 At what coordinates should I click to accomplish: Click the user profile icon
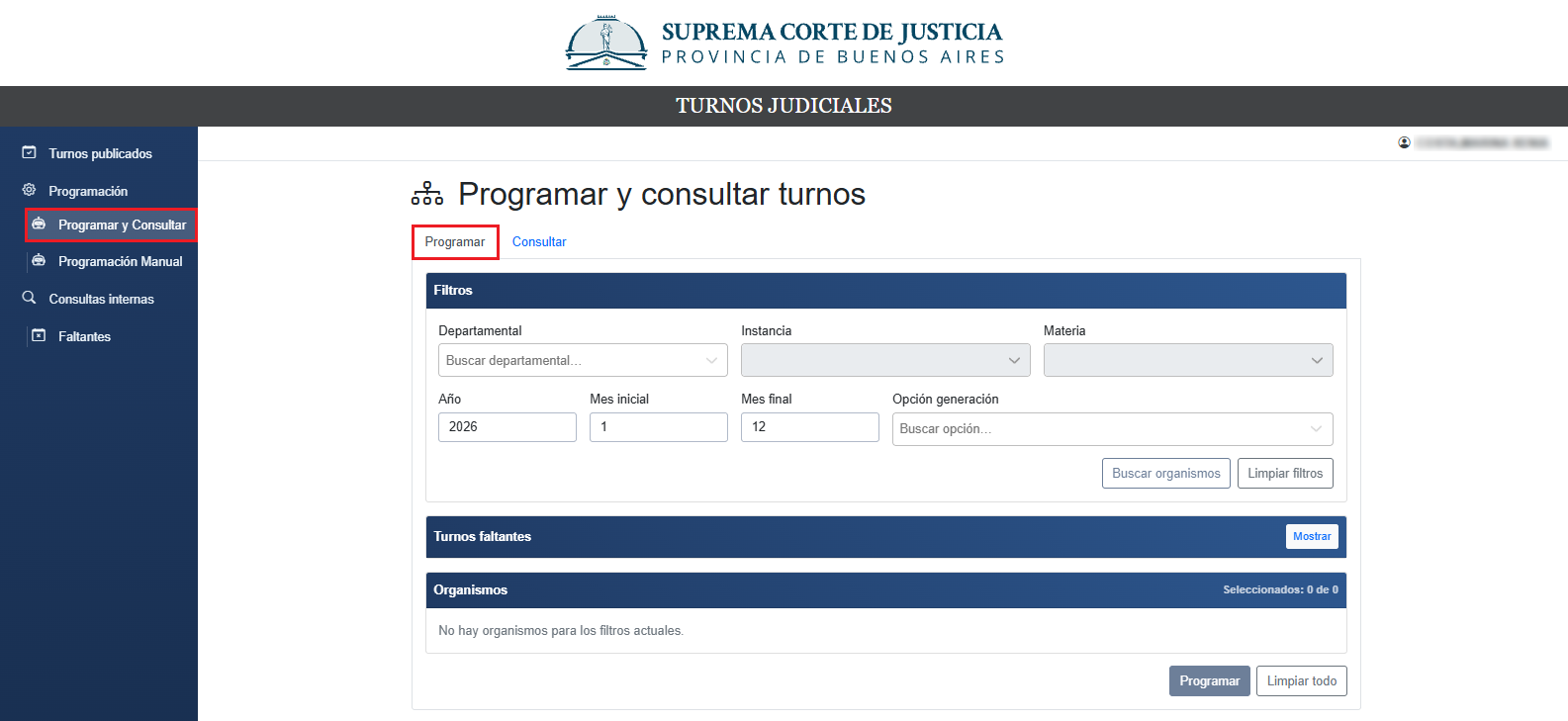(x=1404, y=143)
